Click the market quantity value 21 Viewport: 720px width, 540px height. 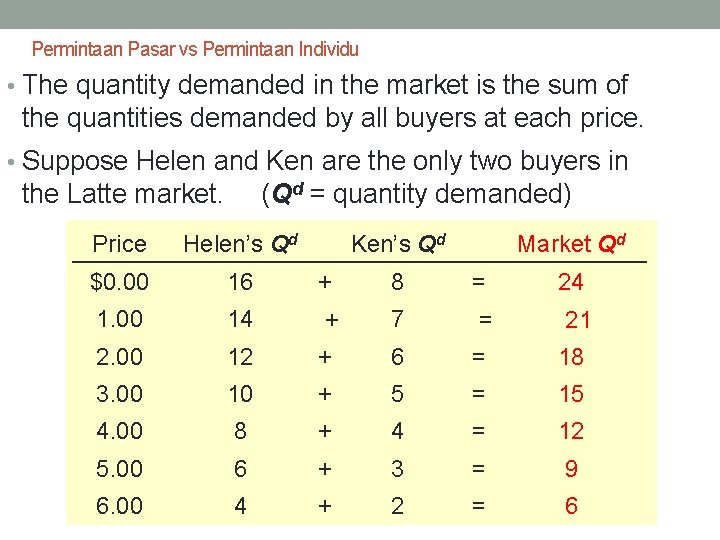tap(578, 320)
